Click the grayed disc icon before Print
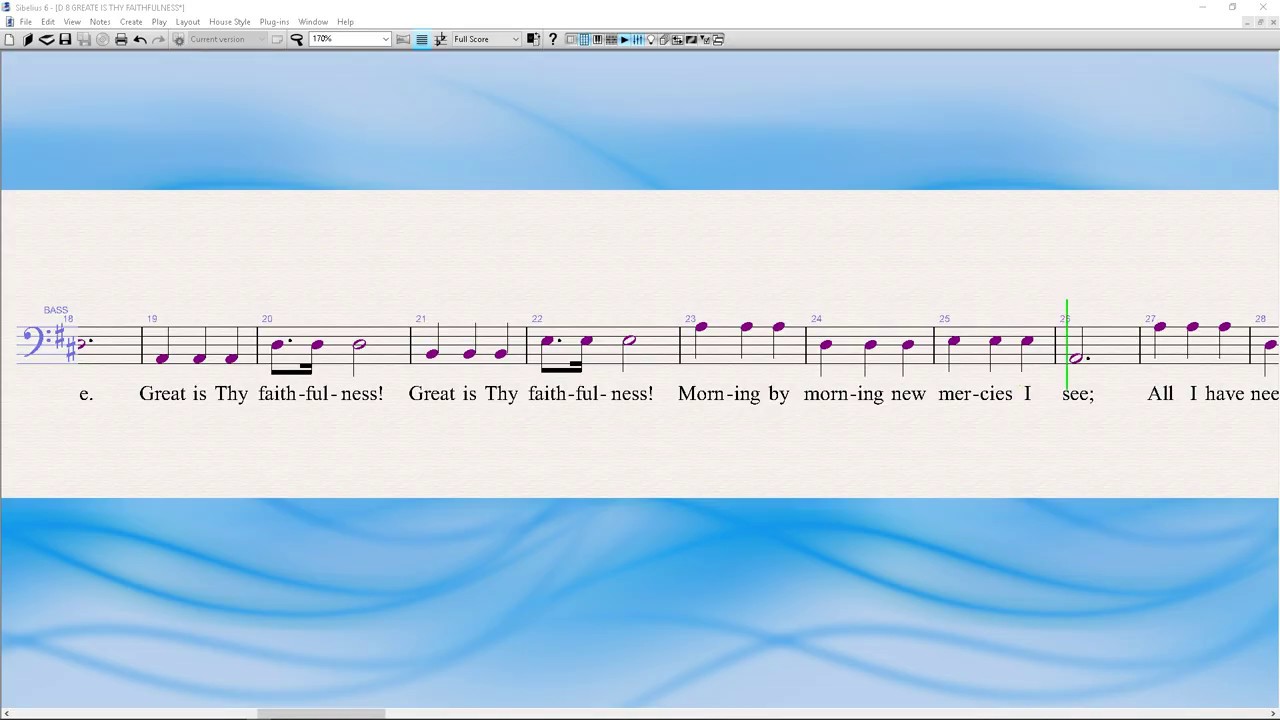 102,39
